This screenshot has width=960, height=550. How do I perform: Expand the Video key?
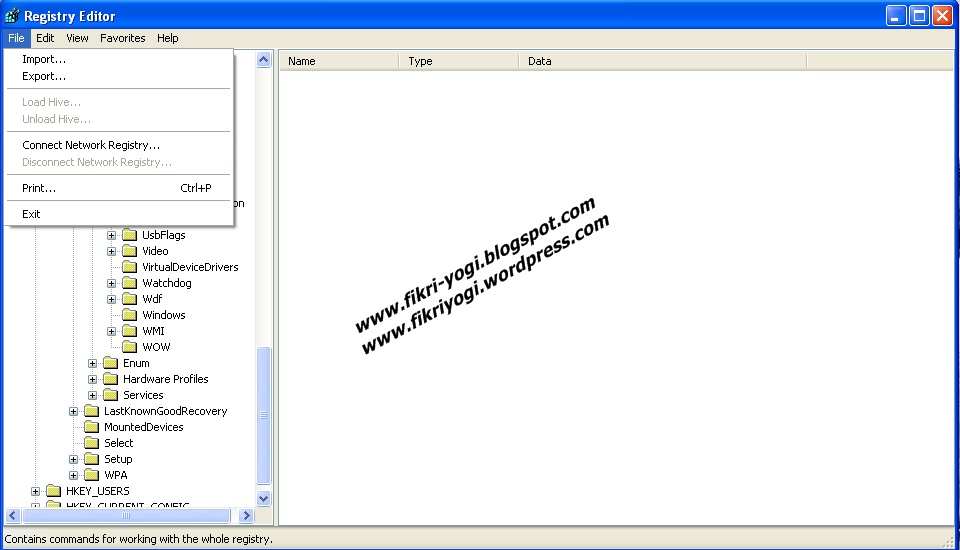tap(111, 251)
